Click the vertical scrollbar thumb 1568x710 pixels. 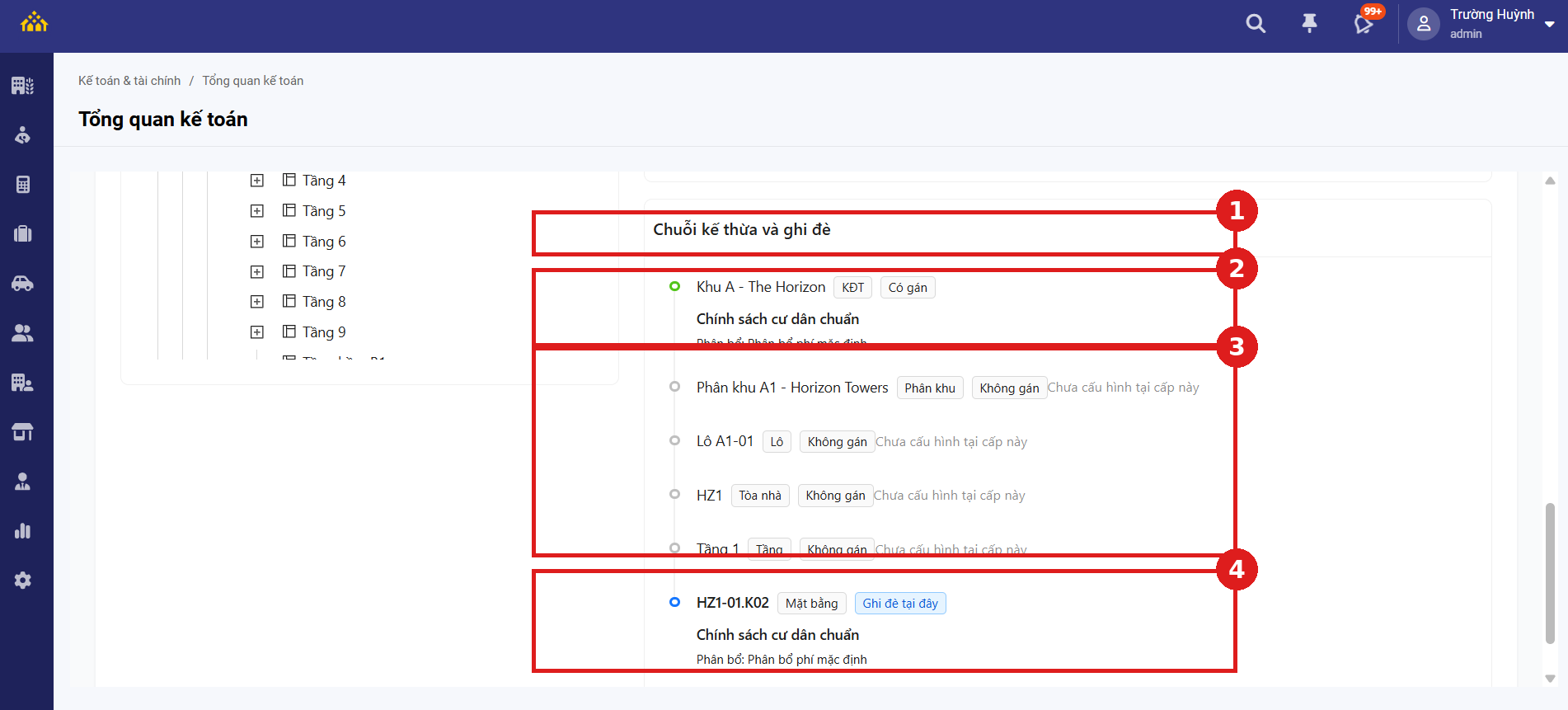point(1550,573)
